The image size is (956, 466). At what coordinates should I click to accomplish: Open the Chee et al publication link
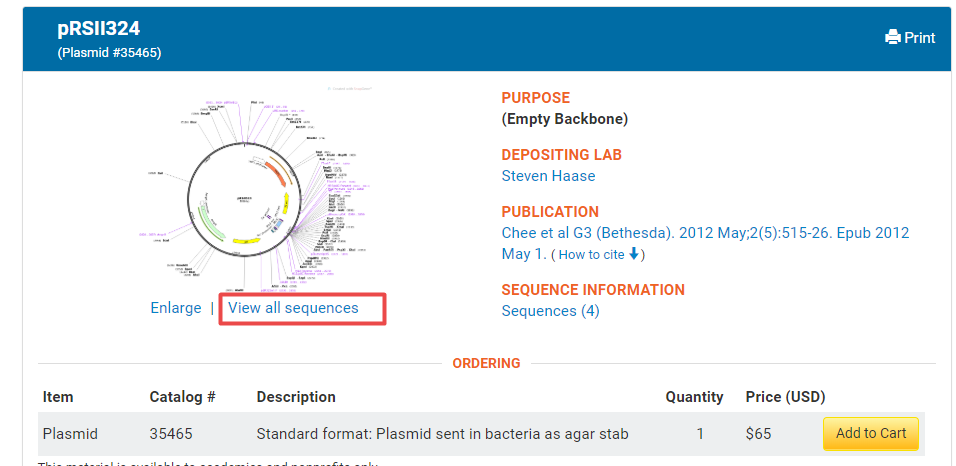[705, 233]
